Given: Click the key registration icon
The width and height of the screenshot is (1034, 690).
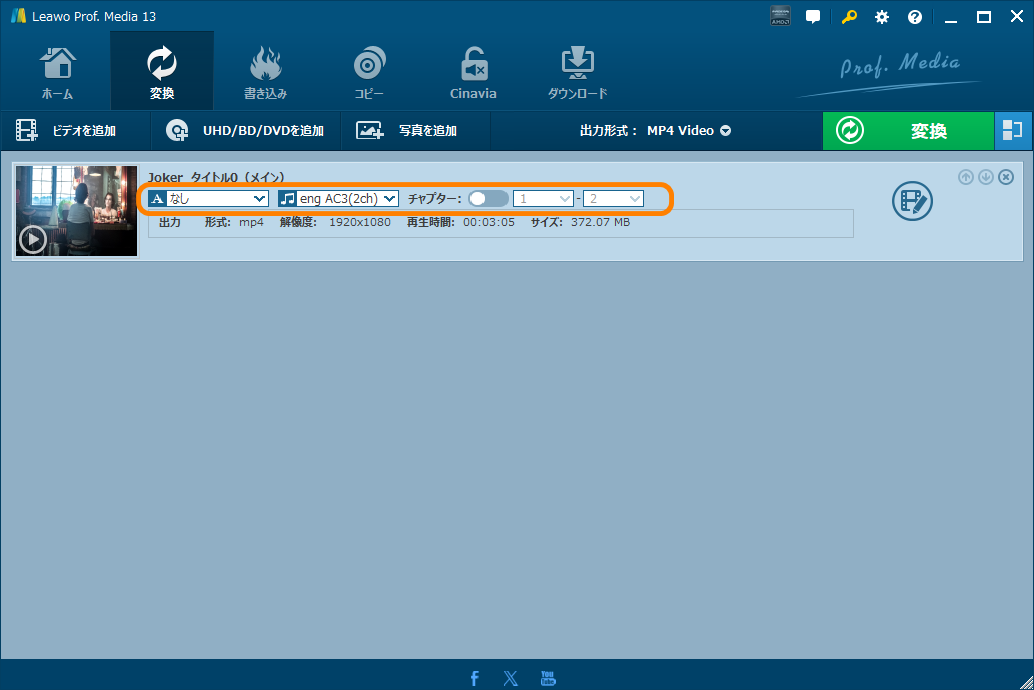Looking at the screenshot, I should (849, 16).
